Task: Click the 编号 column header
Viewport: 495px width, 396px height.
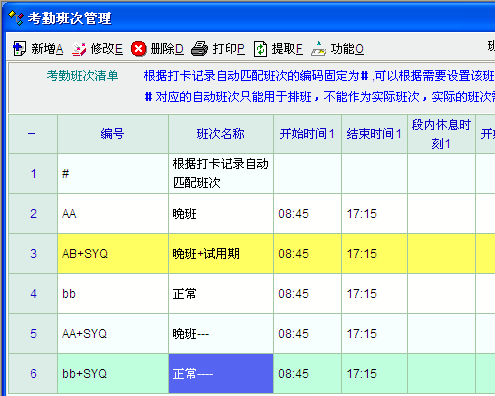Action: (113, 134)
